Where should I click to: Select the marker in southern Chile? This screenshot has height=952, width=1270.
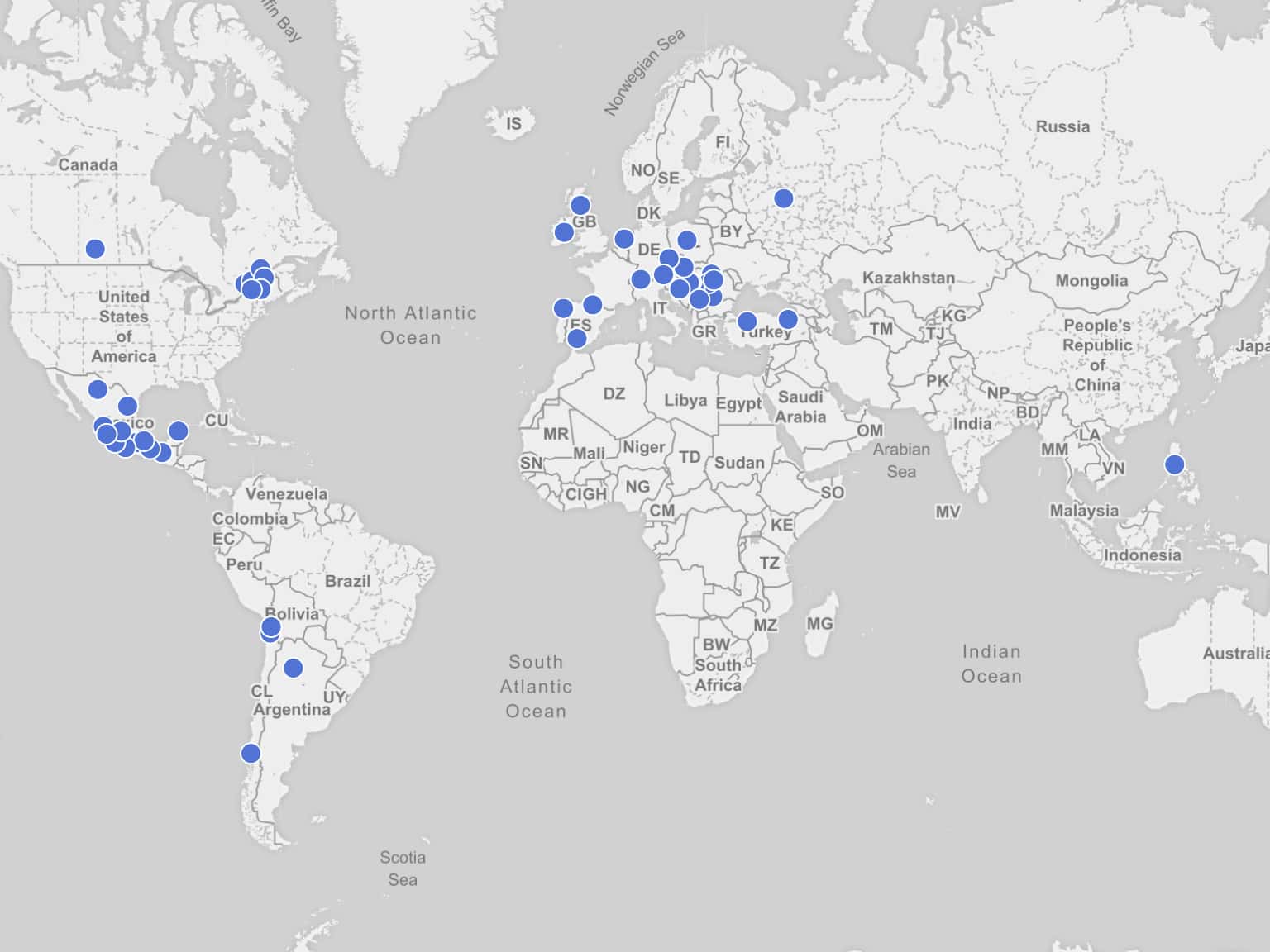point(251,753)
